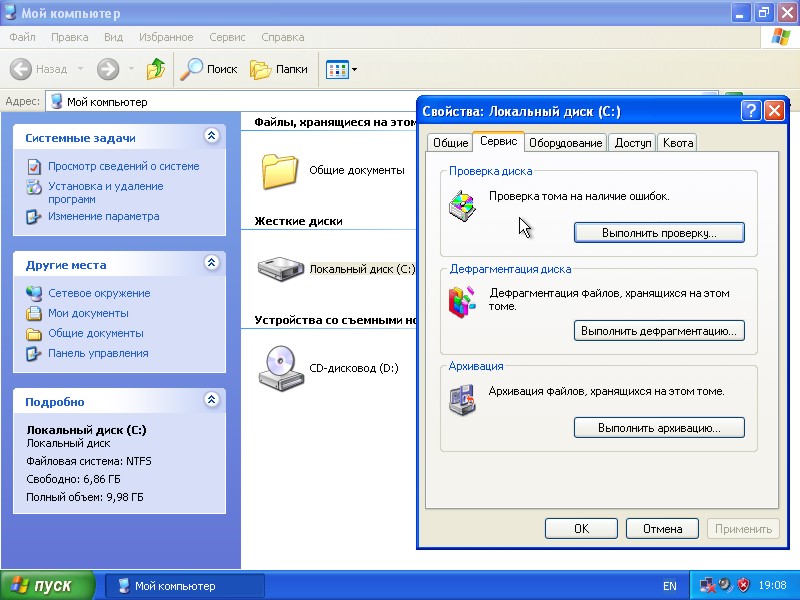Open the Справка menu
Image resolution: width=800 pixels, height=600 pixels.
coord(283,37)
